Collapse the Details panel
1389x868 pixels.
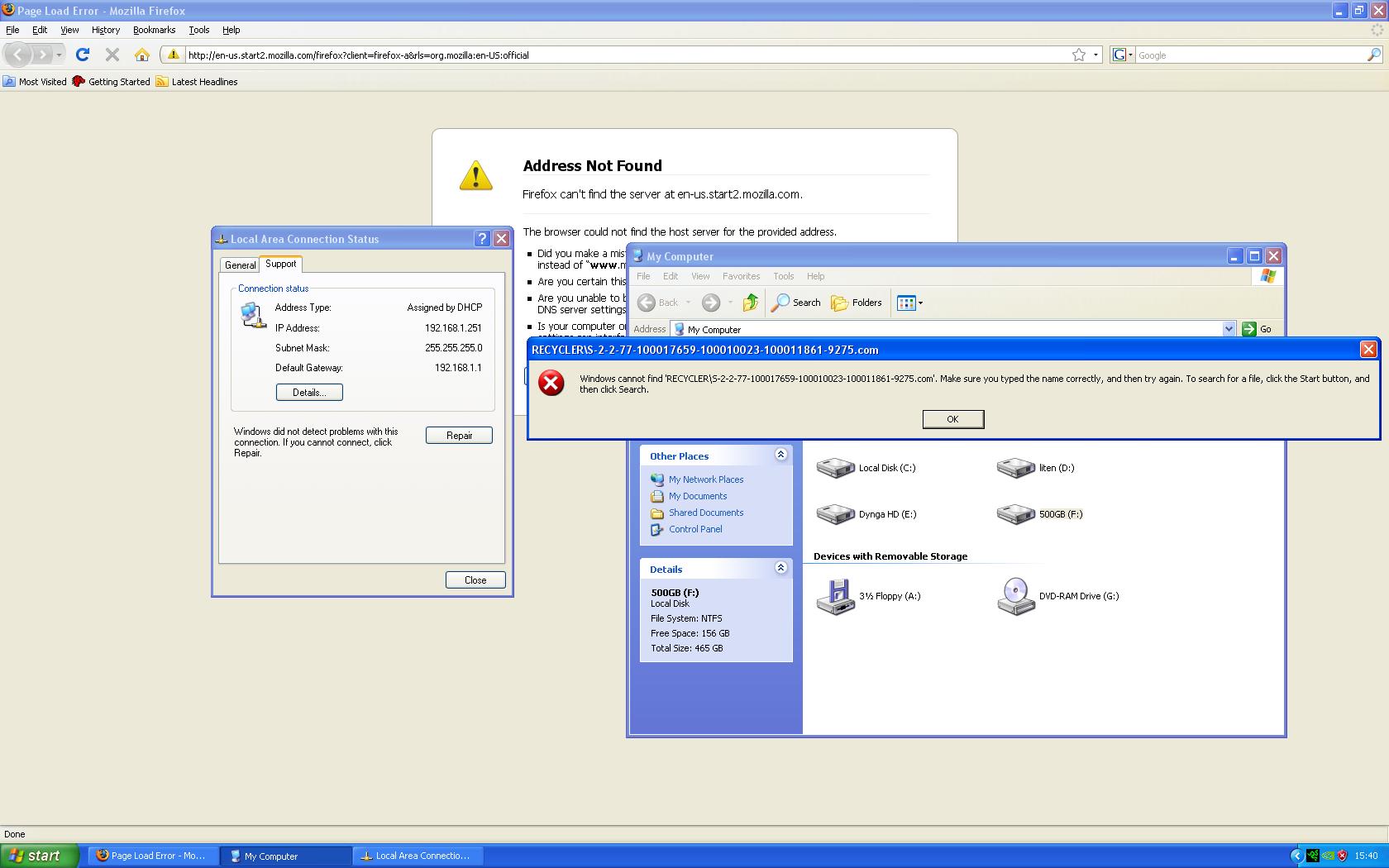click(x=780, y=568)
